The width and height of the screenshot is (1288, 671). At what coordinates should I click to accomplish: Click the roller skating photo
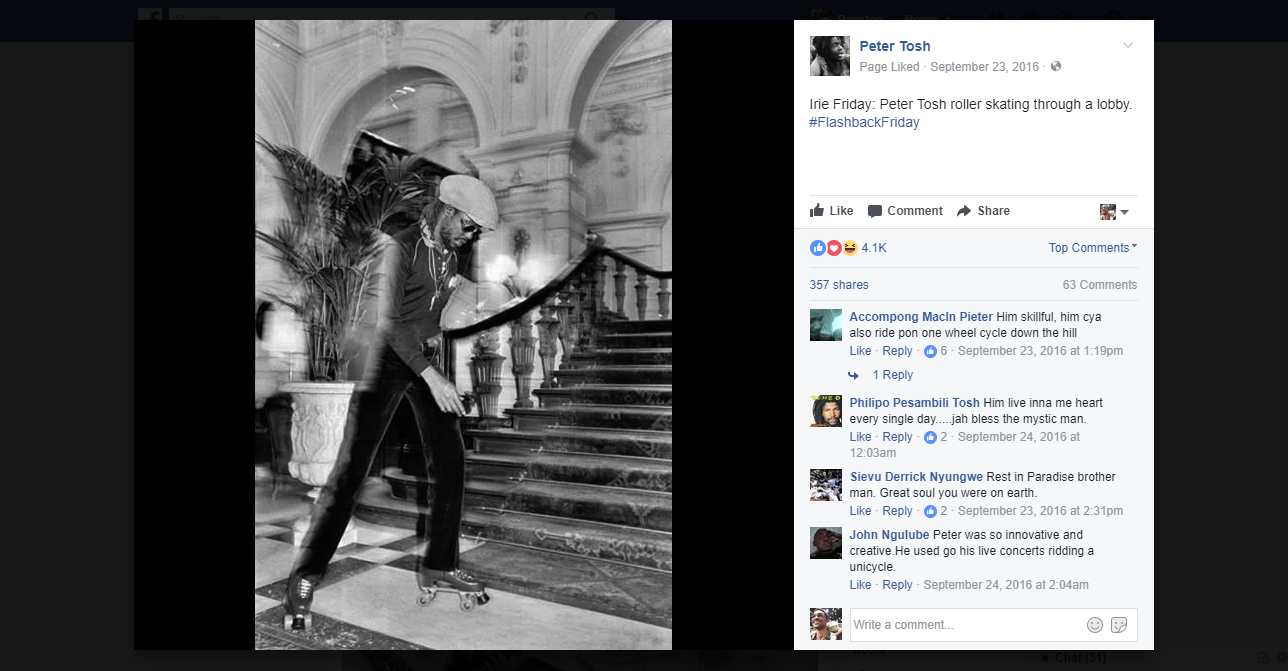tap(463, 335)
